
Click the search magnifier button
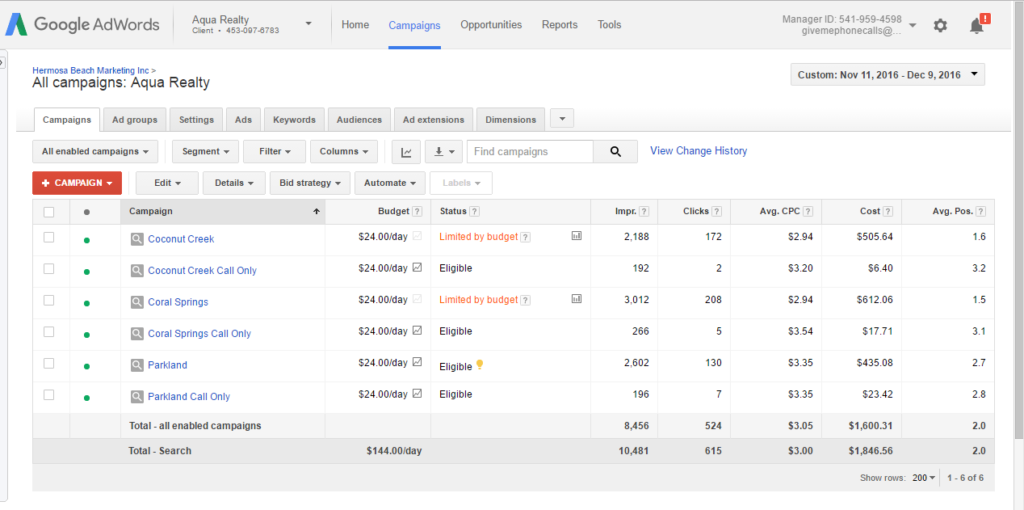(615, 152)
